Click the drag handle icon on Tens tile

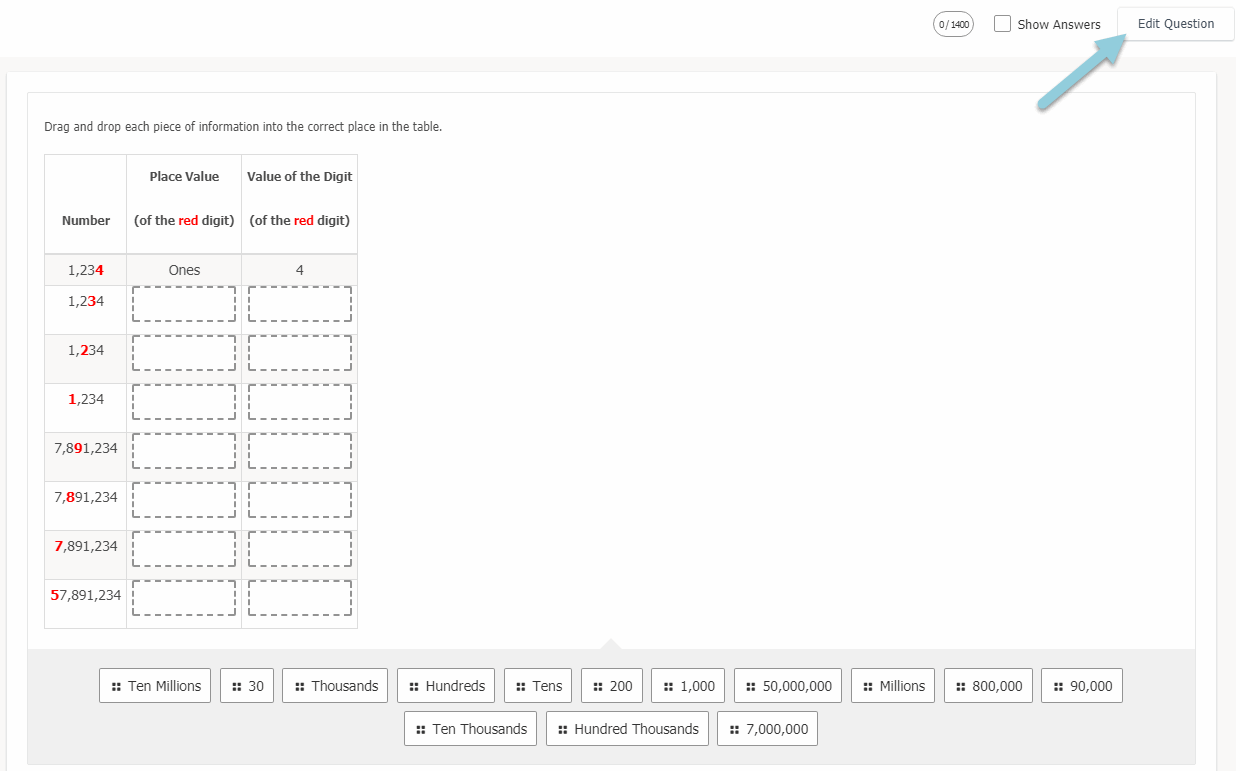[521, 687]
